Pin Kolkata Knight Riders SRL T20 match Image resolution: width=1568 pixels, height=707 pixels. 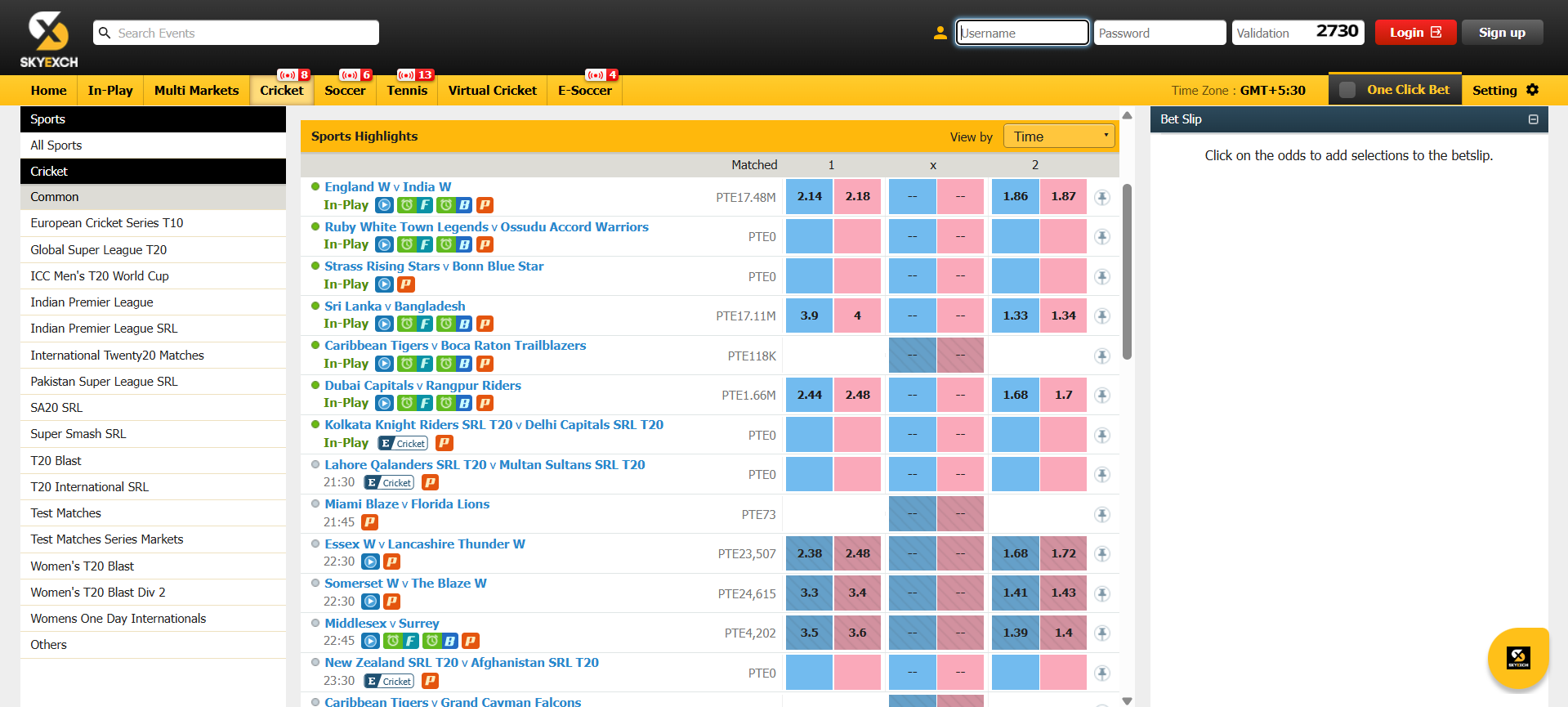point(1102,435)
